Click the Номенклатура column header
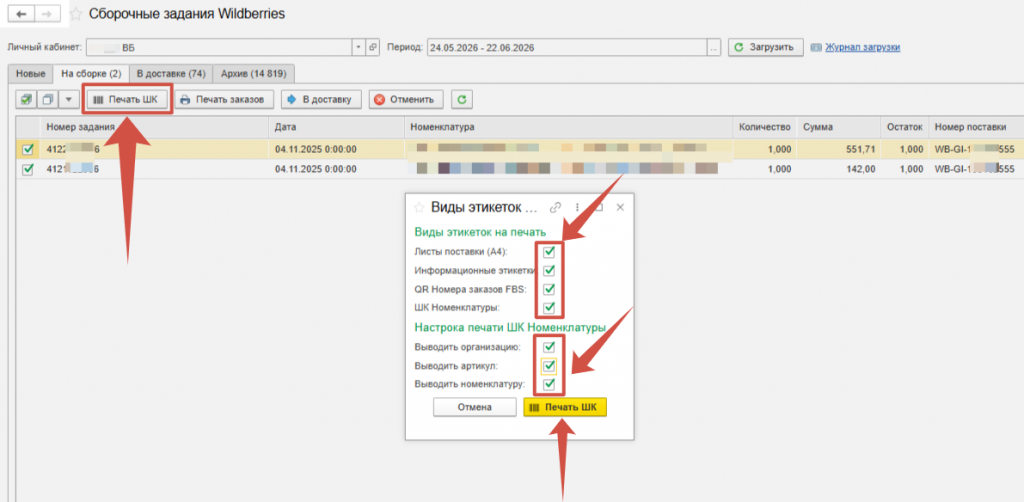This screenshot has width=1024, height=502. tap(569, 127)
